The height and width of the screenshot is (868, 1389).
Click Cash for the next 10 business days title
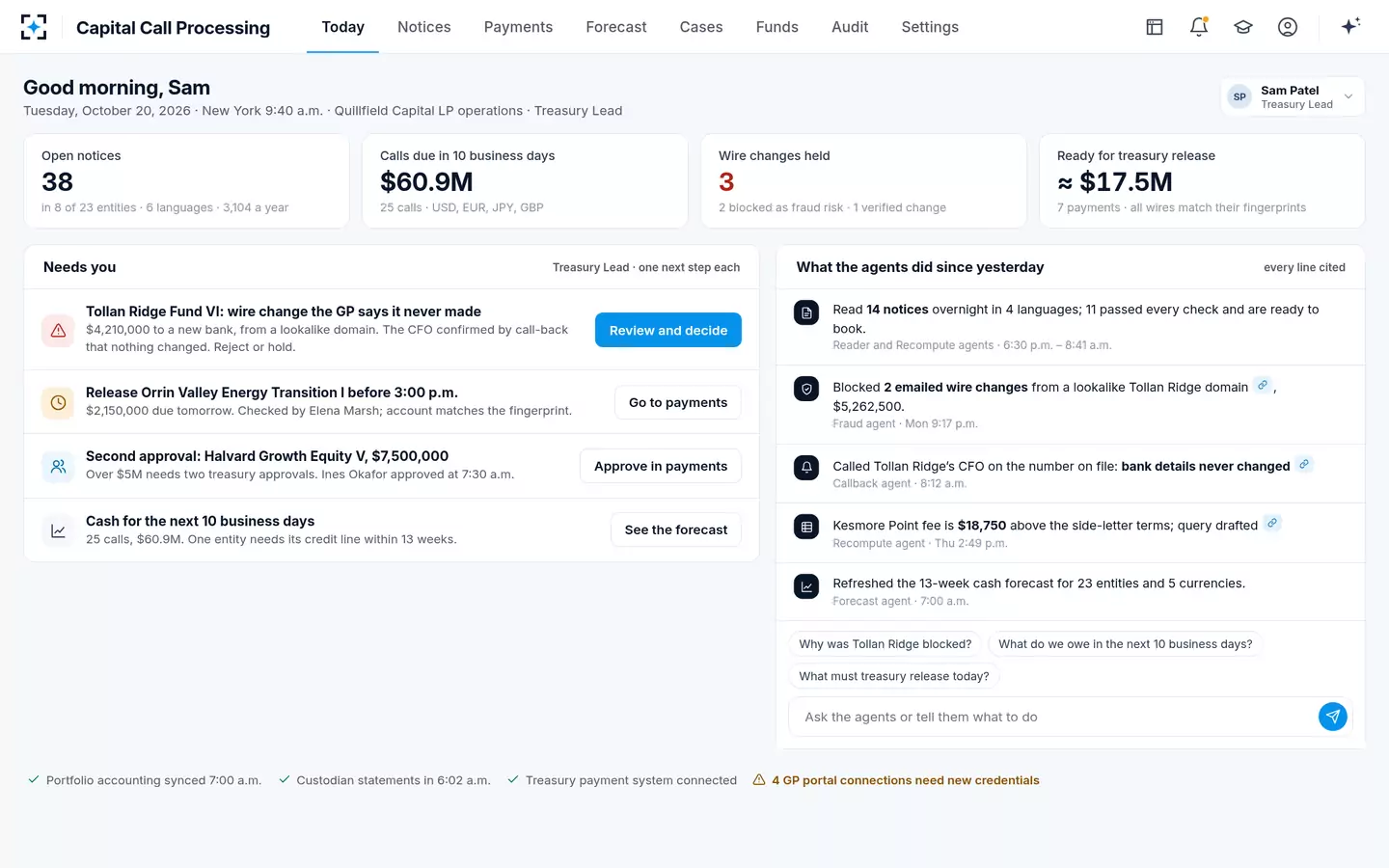(200, 521)
